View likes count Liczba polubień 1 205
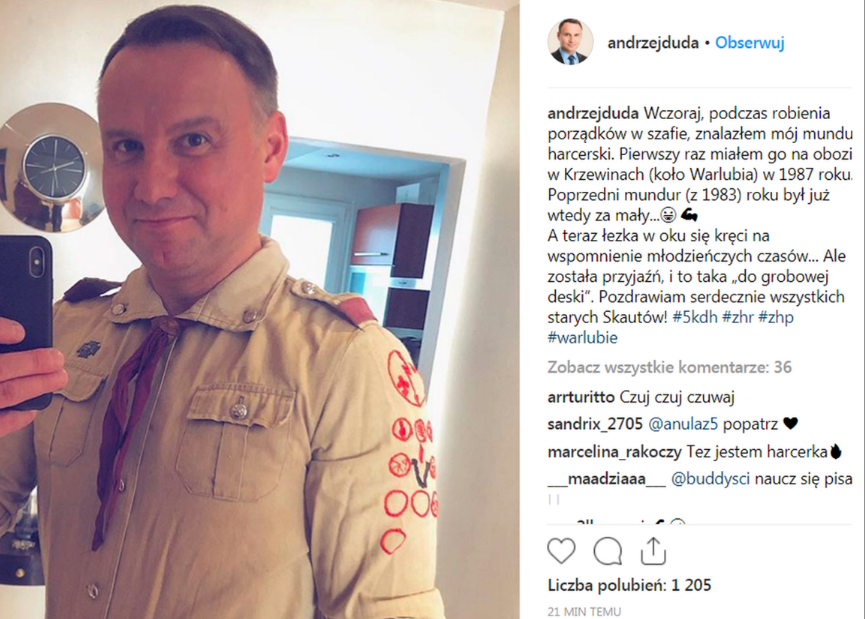The width and height of the screenshot is (865, 619). (629, 585)
